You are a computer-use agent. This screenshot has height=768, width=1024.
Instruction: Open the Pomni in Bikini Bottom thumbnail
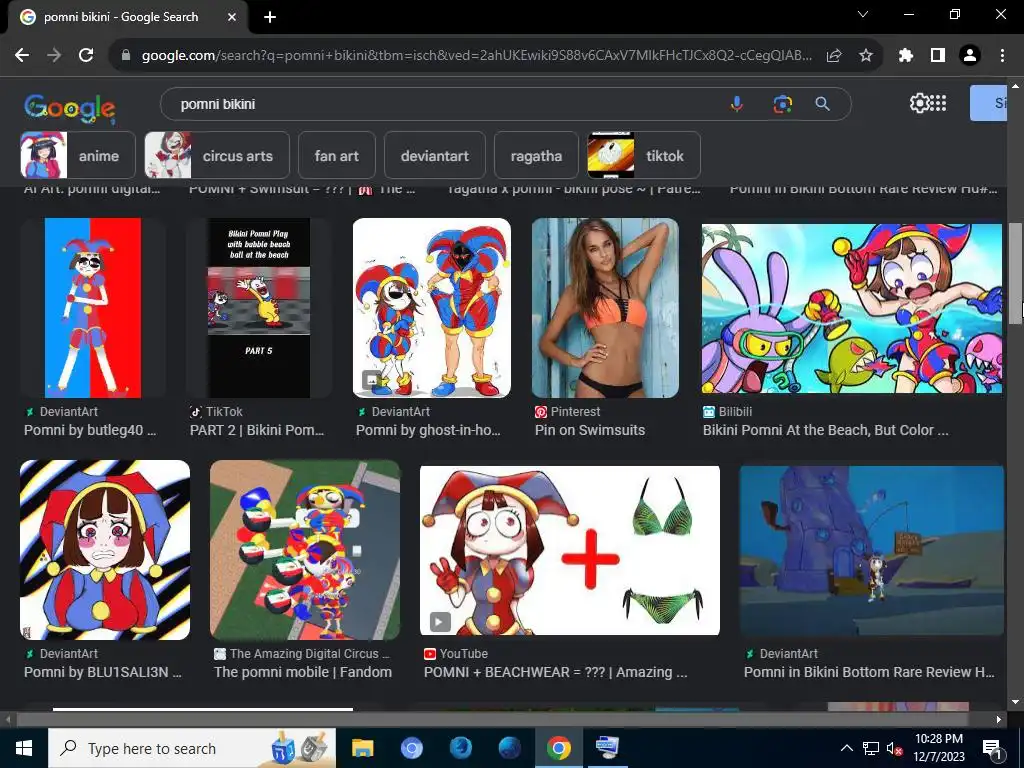[x=872, y=550]
